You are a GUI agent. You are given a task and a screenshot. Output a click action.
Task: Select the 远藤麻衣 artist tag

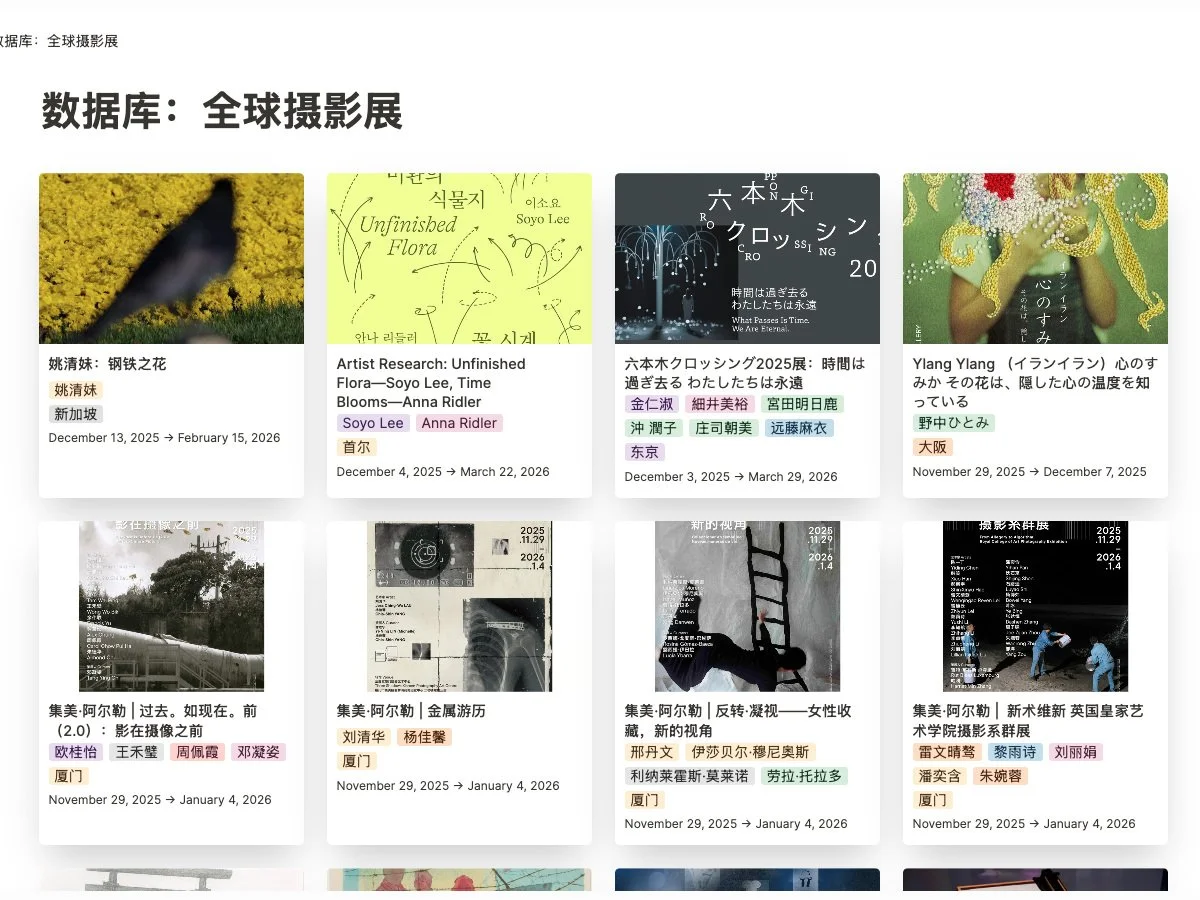[x=800, y=429]
